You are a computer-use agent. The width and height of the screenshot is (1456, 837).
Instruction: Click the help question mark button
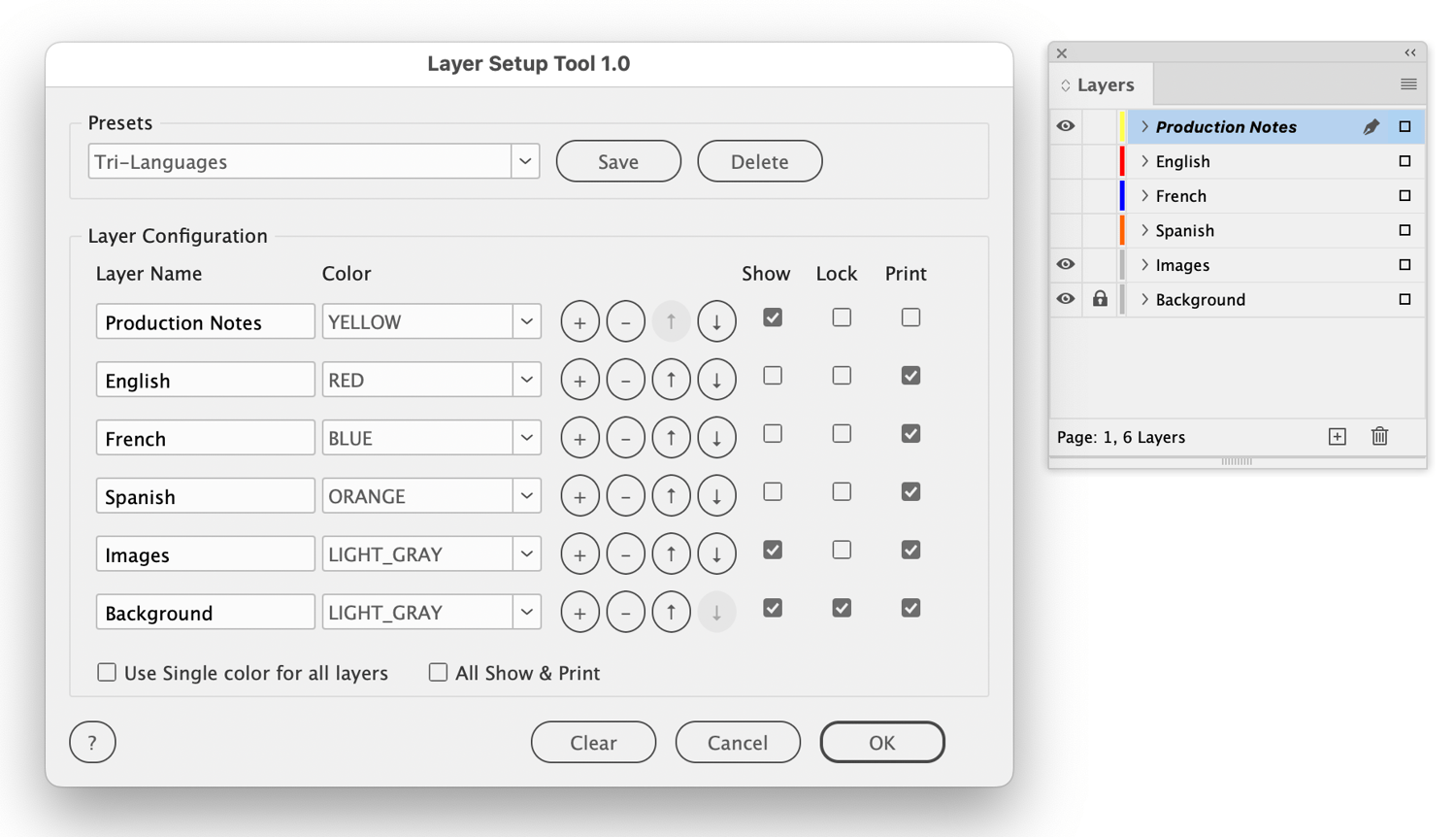(x=92, y=743)
